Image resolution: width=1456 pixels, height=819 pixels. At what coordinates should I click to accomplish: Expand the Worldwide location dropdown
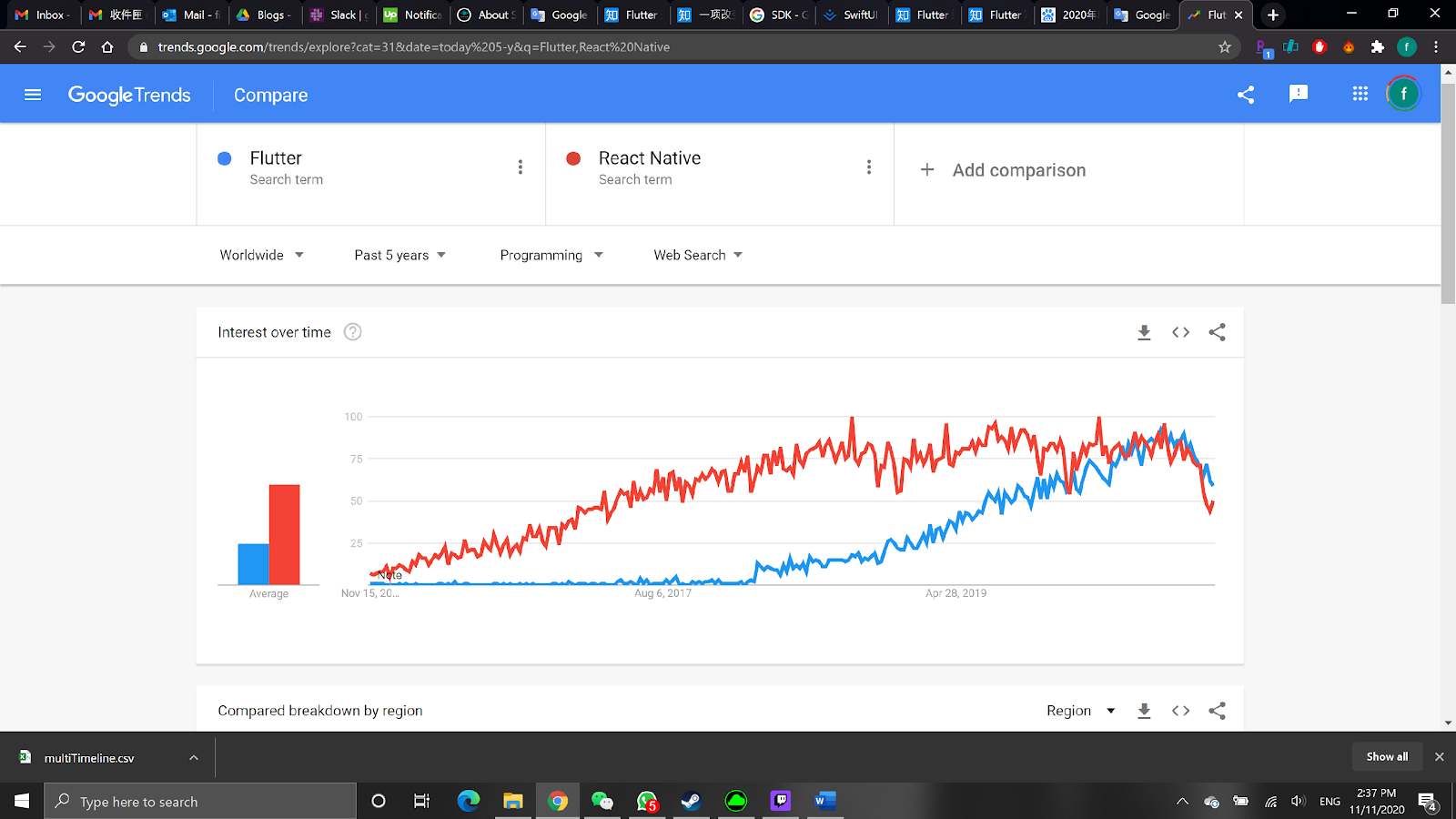pos(261,256)
